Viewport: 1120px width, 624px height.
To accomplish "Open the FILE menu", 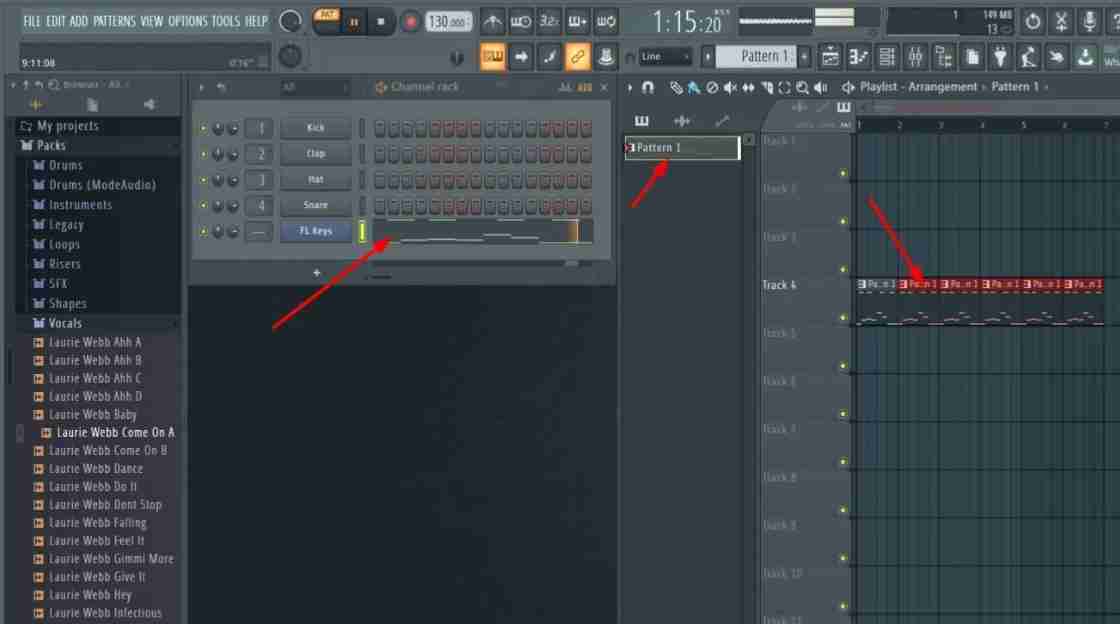I will click(x=32, y=21).
